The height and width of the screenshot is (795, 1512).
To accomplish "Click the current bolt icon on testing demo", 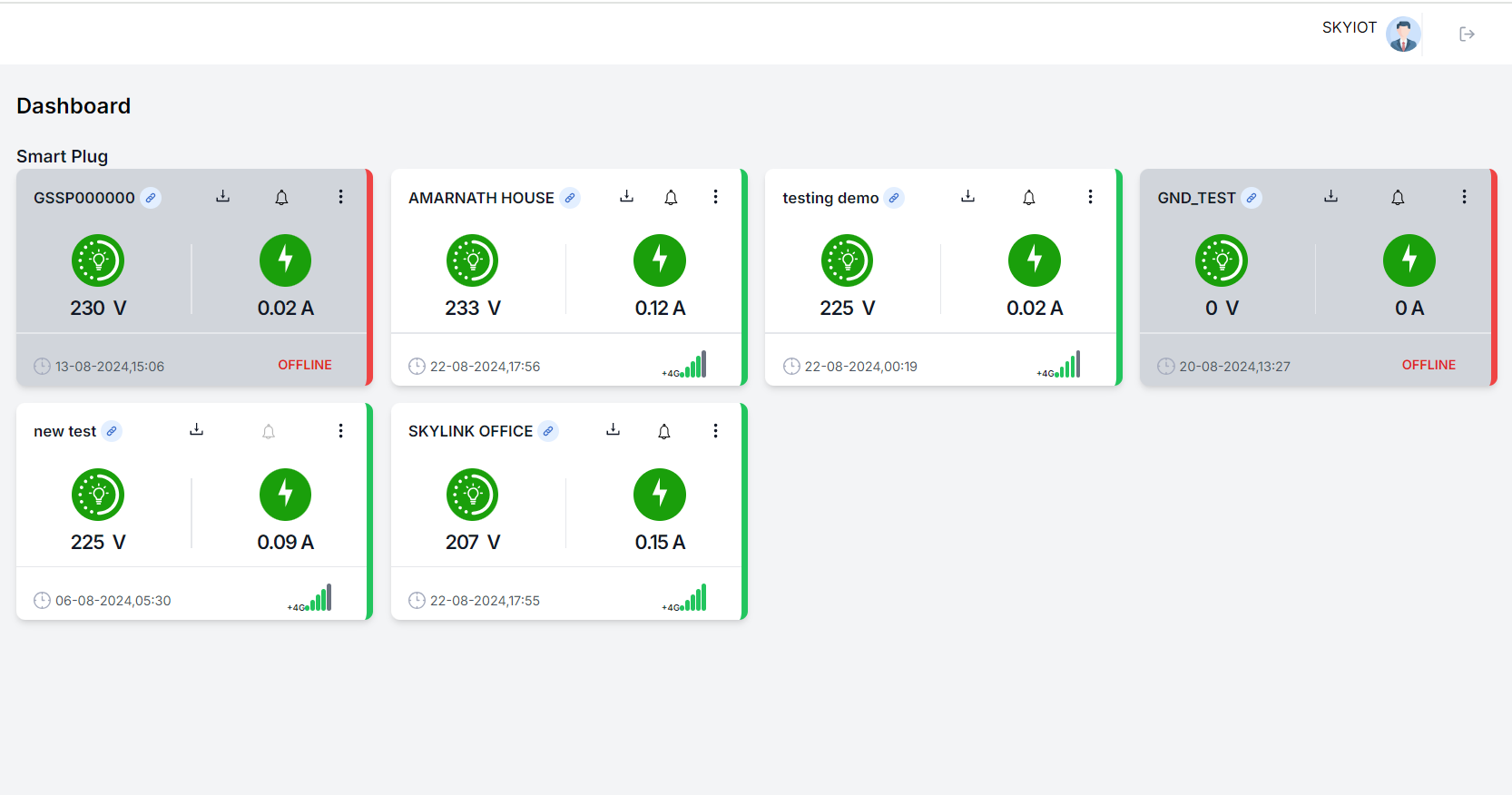I will point(1034,260).
